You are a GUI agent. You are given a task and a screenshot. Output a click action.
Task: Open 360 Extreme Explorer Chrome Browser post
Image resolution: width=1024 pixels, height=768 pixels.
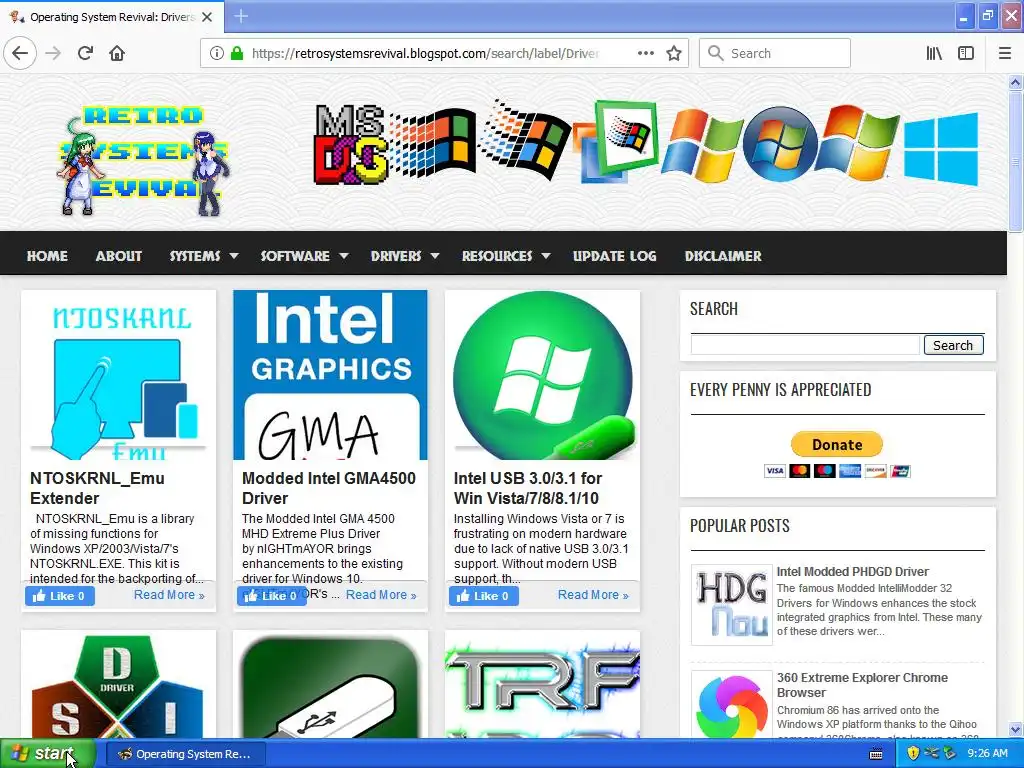862,685
